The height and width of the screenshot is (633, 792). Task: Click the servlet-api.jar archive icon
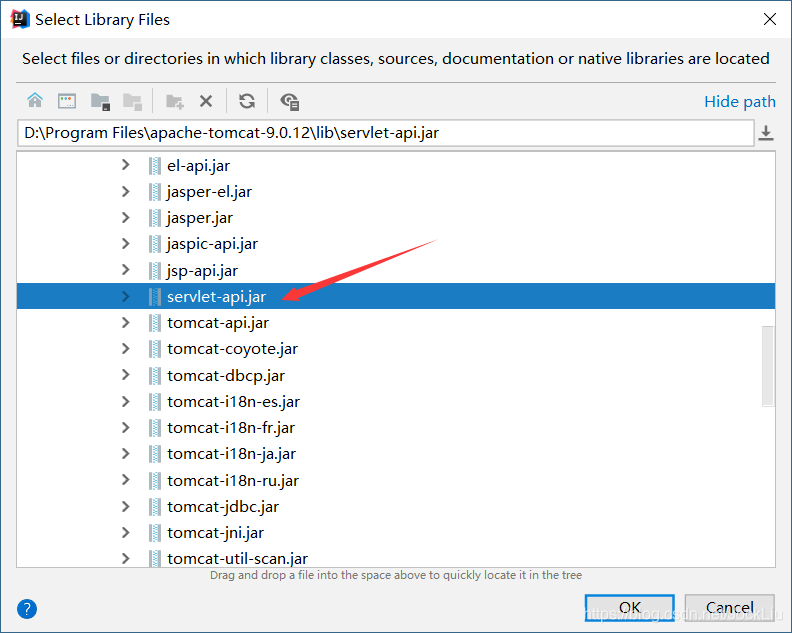point(155,297)
